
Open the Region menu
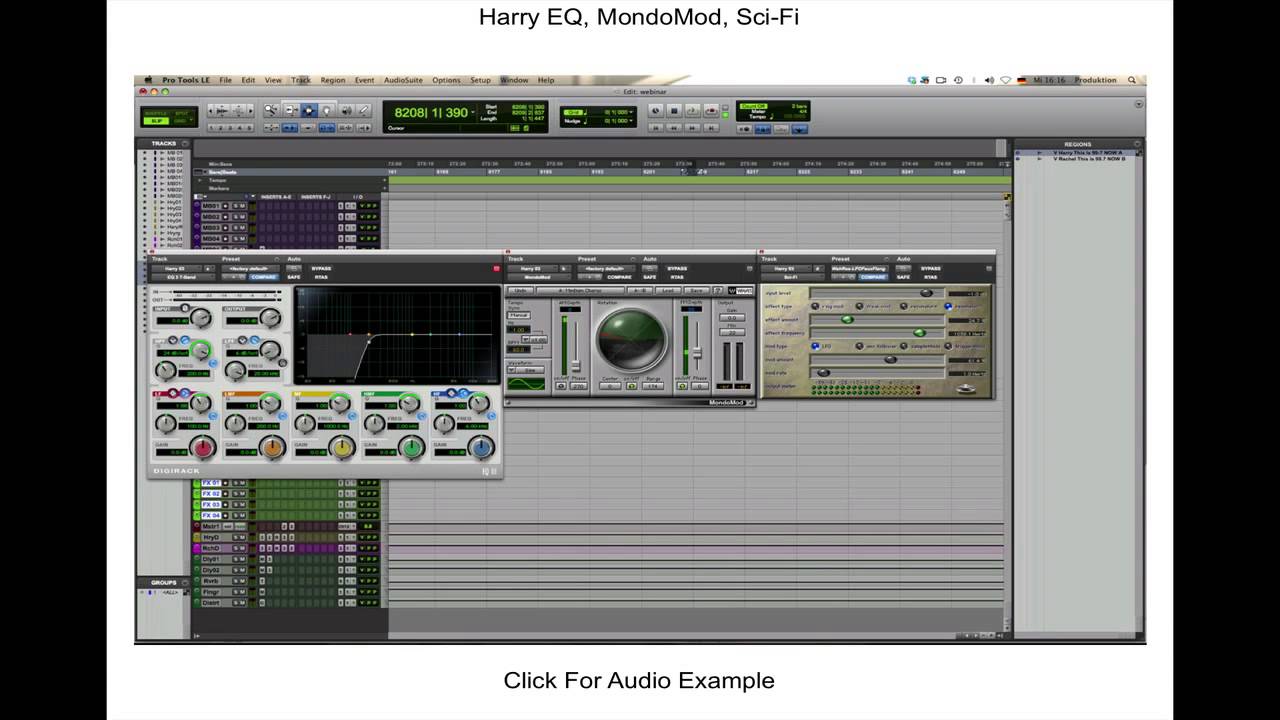(x=333, y=80)
